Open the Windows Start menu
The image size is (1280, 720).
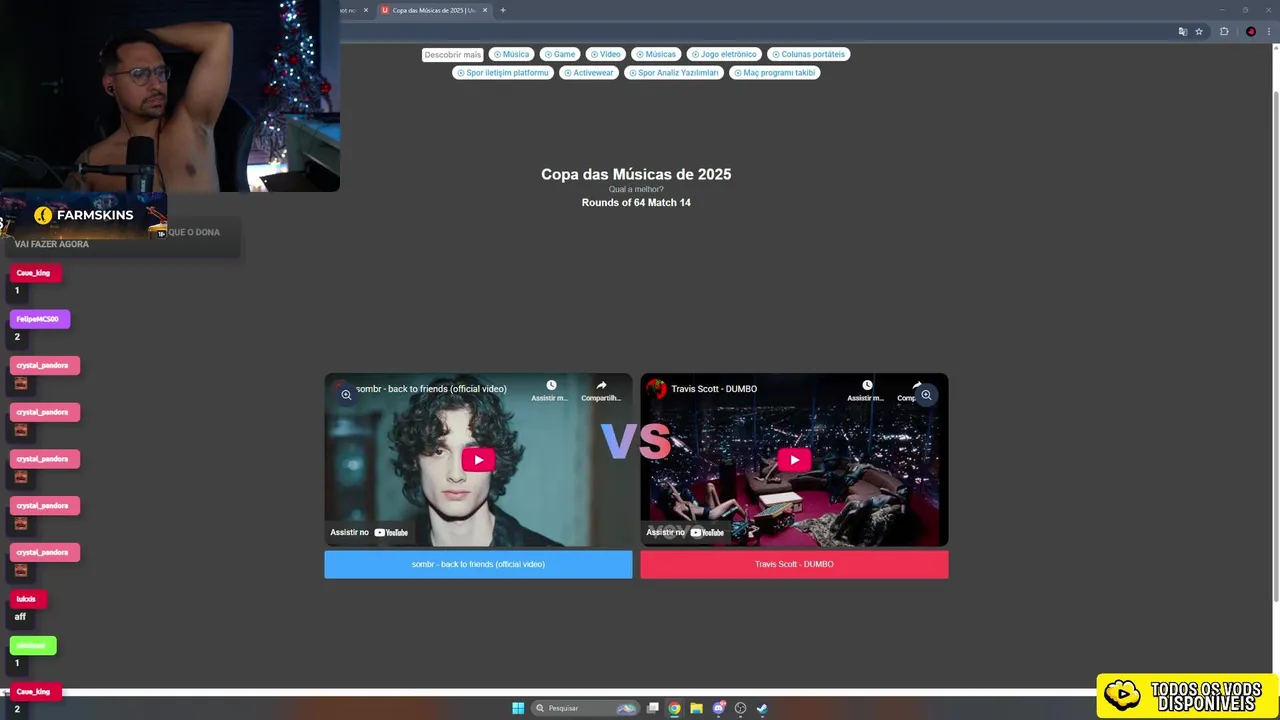pyautogui.click(x=518, y=708)
